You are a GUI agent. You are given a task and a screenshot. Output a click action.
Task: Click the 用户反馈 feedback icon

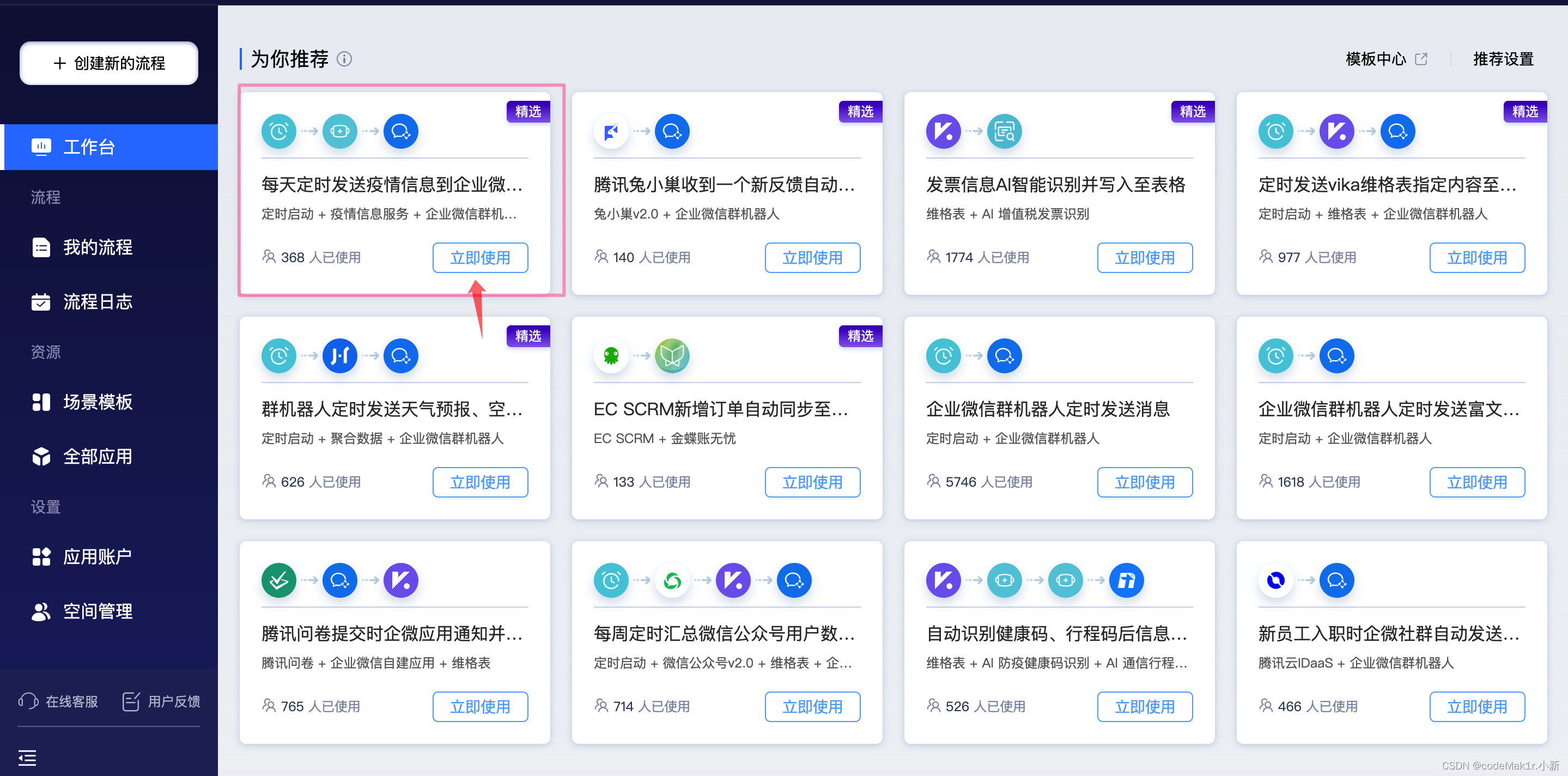click(131, 701)
